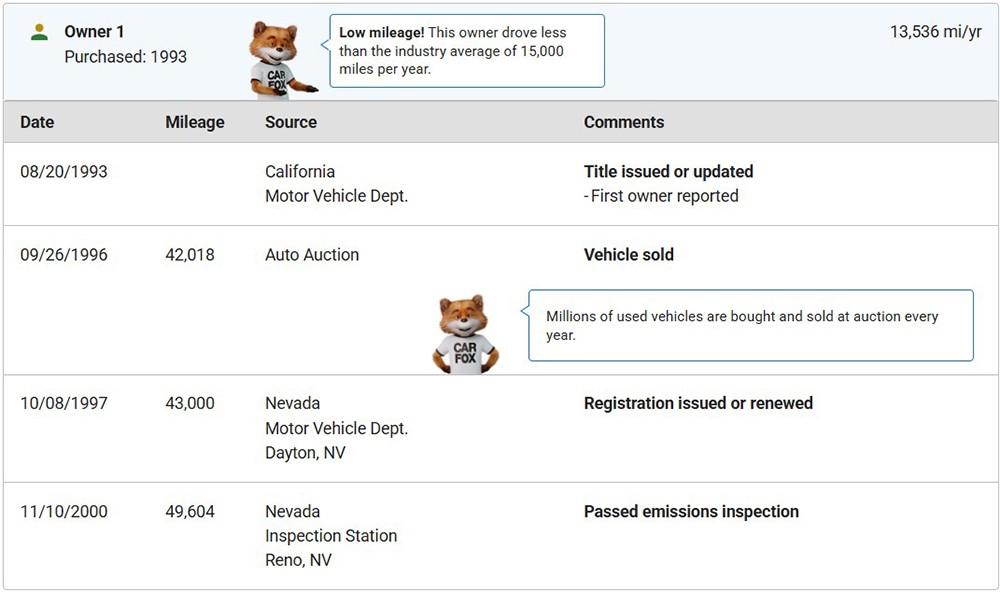
Task: Select the 42,018 mileage reading
Action: [190, 255]
